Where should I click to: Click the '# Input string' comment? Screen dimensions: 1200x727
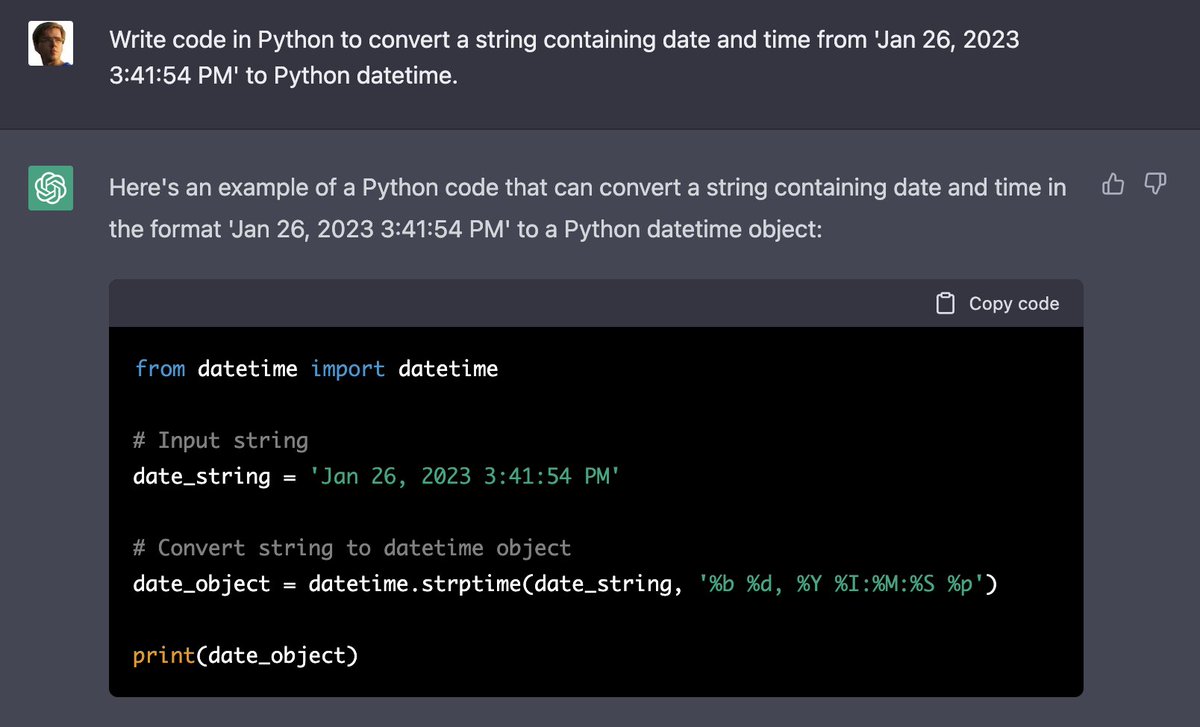(221, 441)
